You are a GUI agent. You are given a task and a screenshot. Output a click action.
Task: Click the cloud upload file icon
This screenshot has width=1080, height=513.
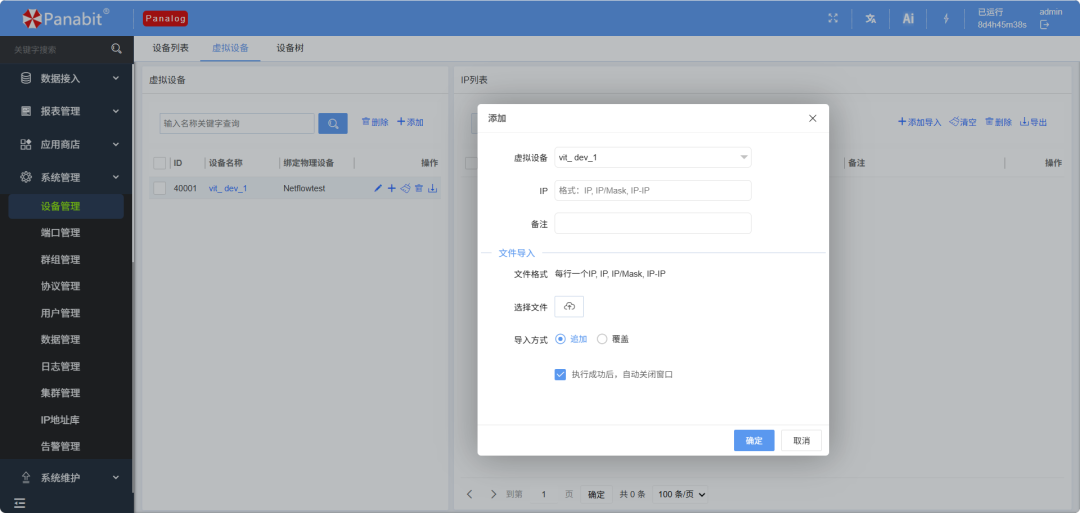(569, 306)
